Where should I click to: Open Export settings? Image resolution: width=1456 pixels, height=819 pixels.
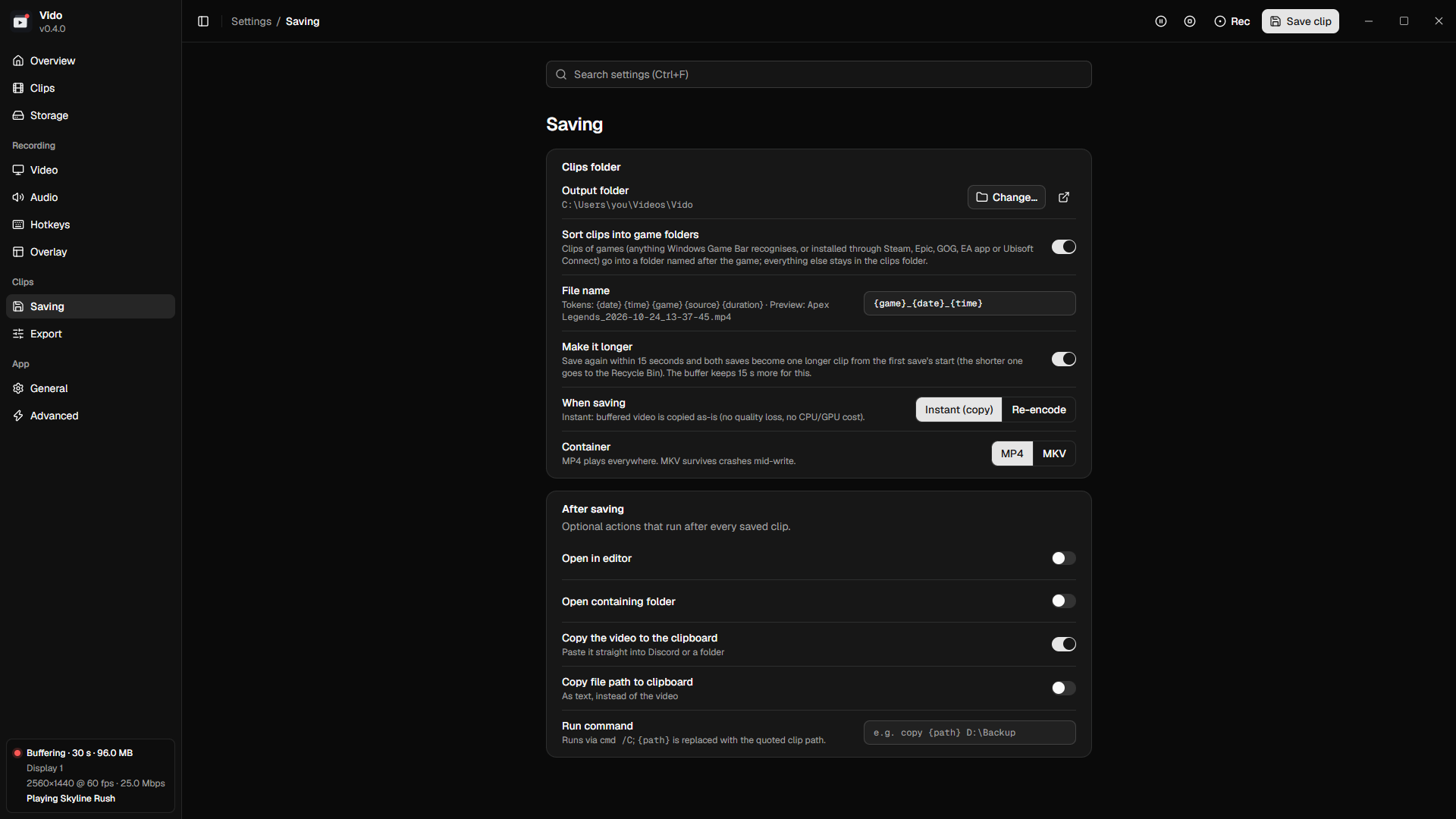click(90, 334)
